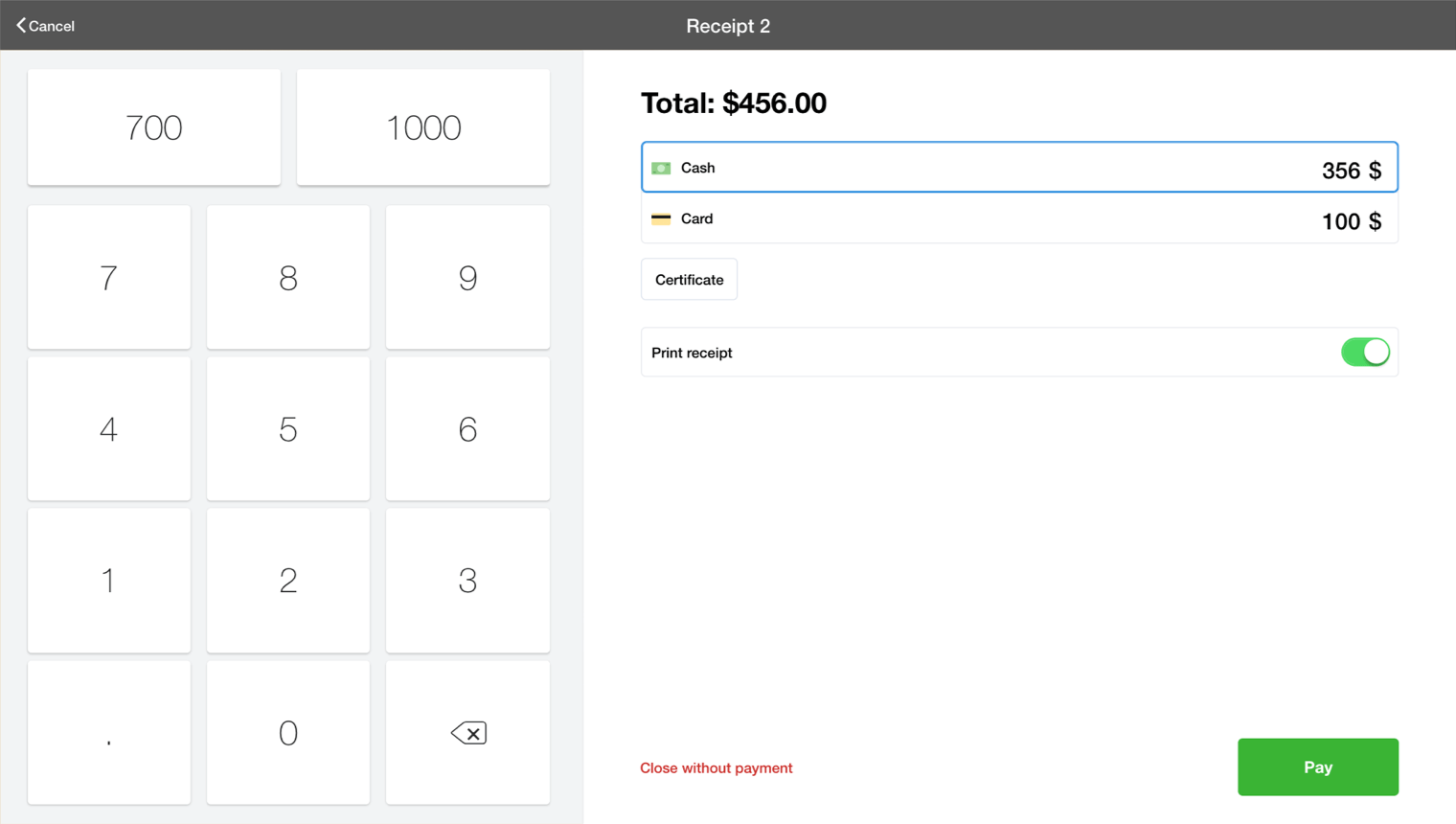This screenshot has height=824, width=1456.
Task: Select the Card payment row
Action: tap(958, 220)
